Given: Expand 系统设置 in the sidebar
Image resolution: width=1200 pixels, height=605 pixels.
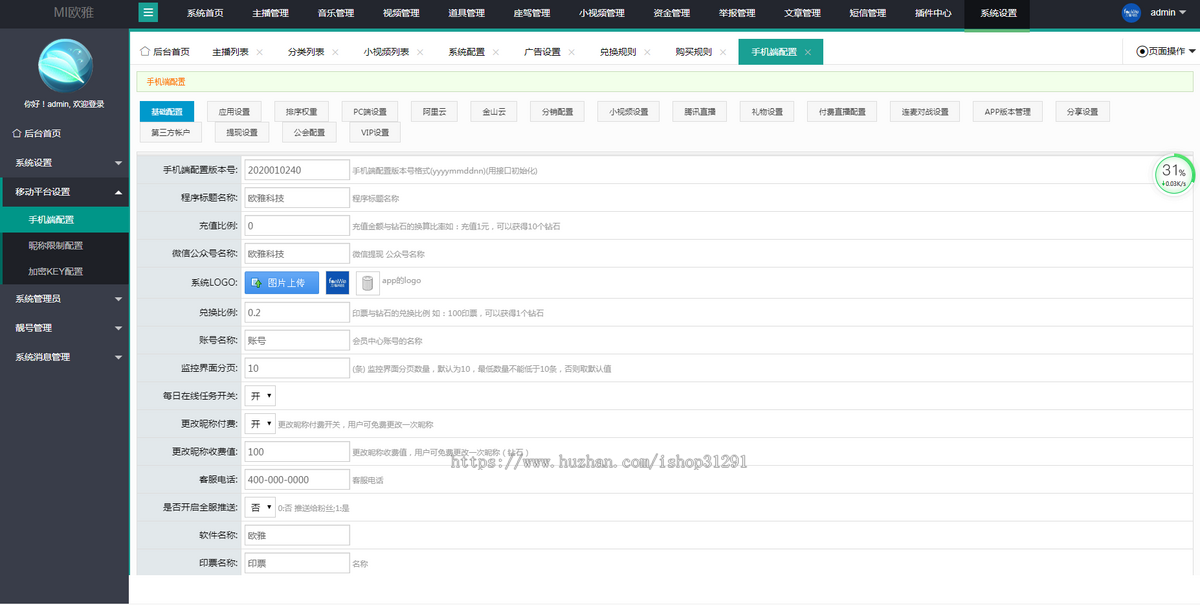Looking at the screenshot, I should tap(64, 162).
